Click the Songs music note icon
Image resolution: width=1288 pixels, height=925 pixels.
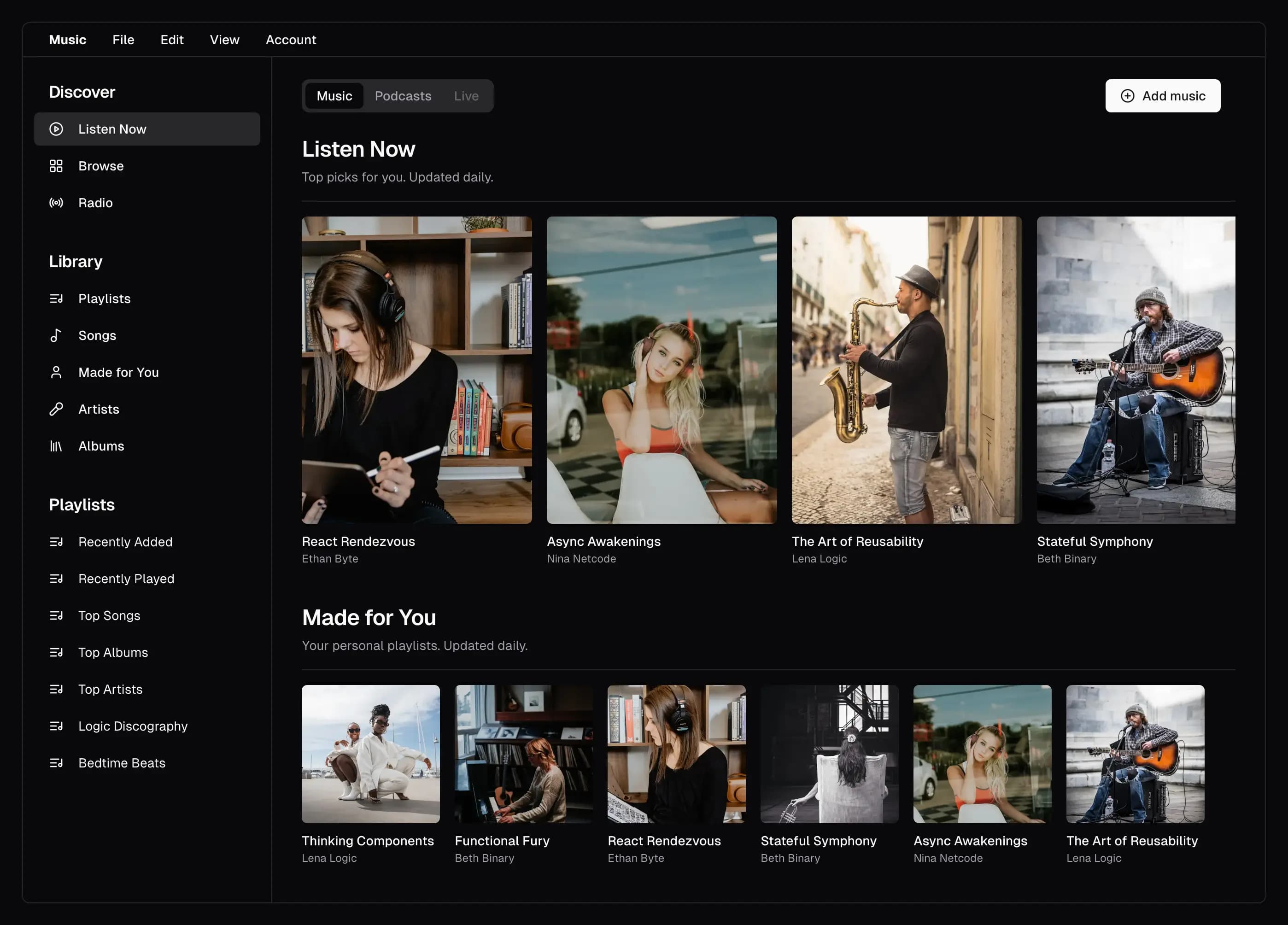coord(56,336)
